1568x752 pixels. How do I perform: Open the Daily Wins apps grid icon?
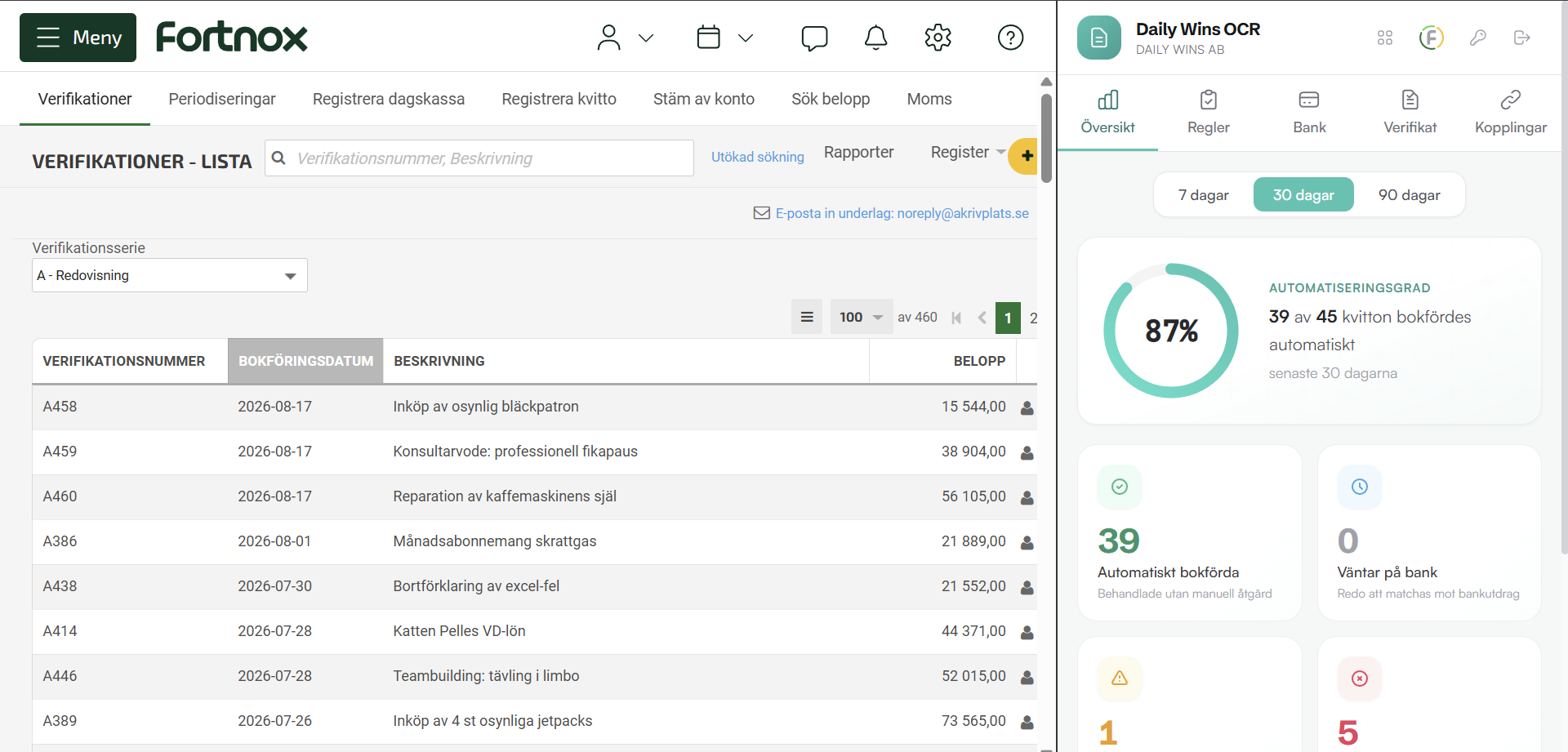1385,38
